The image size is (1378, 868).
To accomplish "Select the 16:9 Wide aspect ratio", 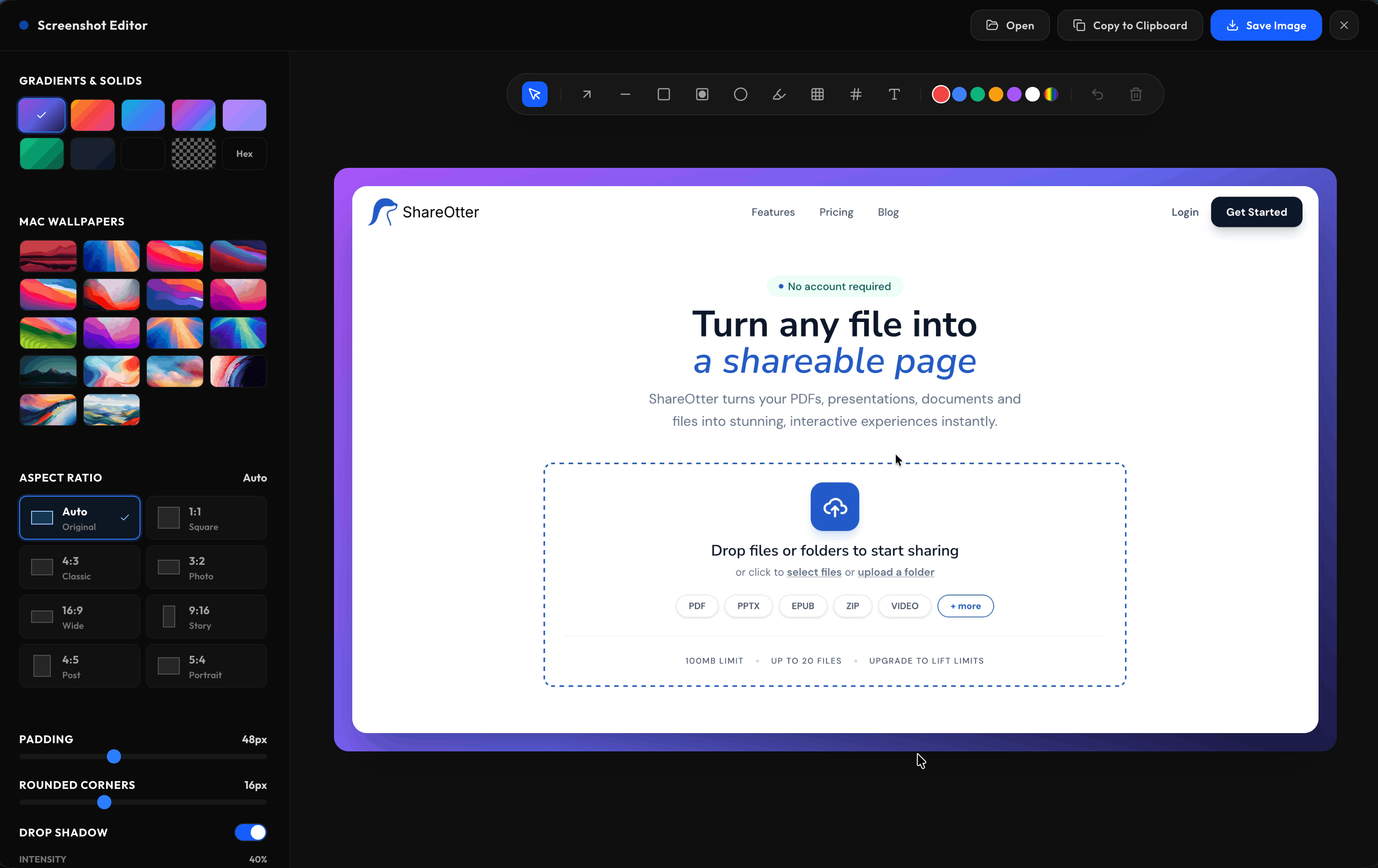I will [x=80, y=616].
